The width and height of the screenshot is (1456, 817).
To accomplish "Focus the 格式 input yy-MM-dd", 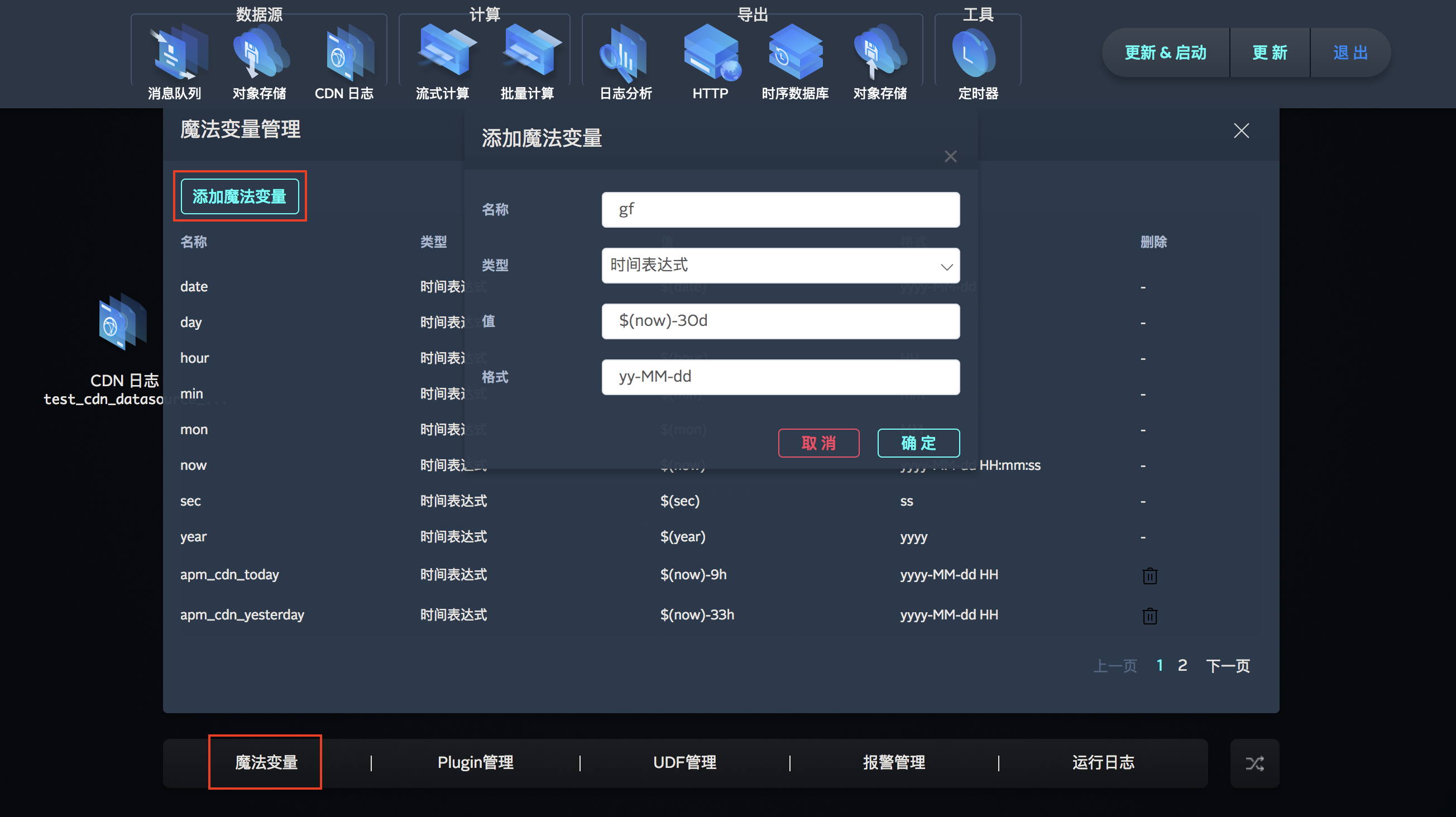I will pos(780,377).
